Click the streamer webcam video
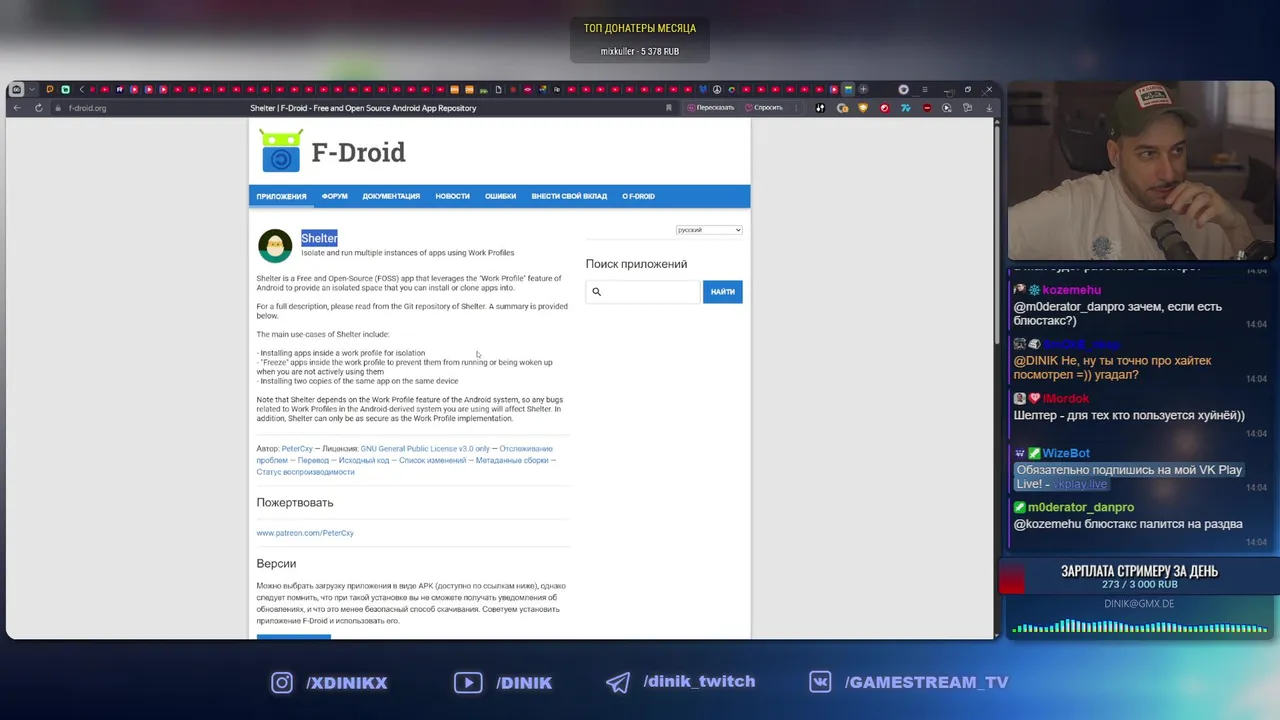Screen dimensions: 1280x720 [1141, 171]
